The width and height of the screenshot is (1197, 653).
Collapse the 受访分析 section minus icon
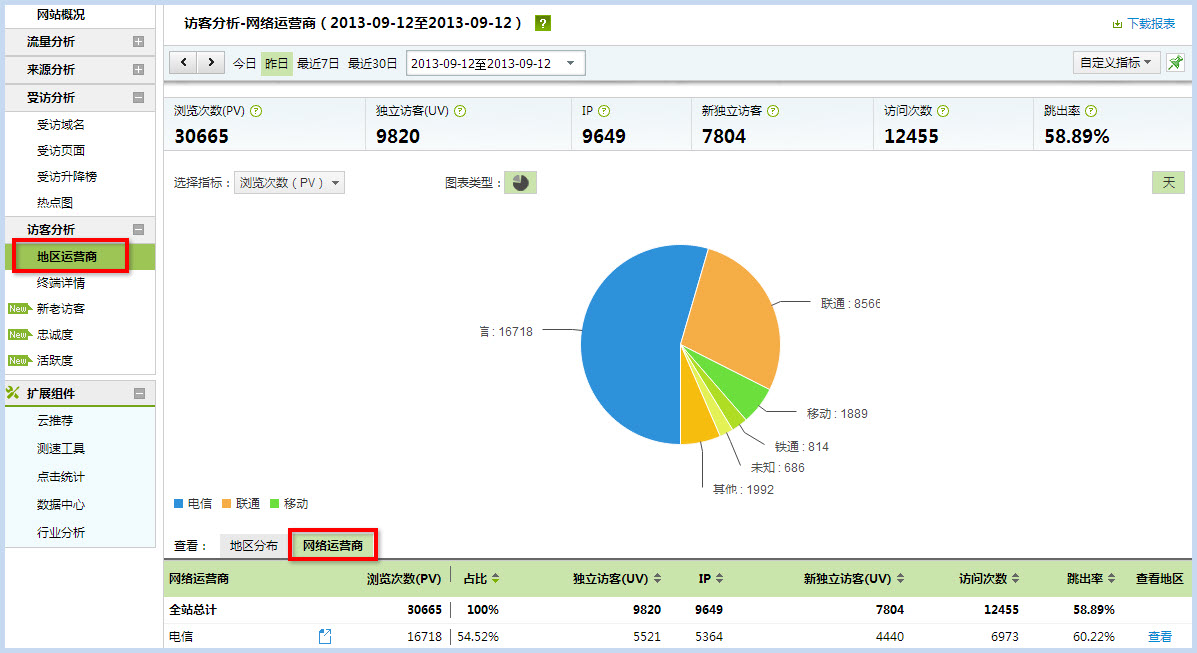(138, 97)
